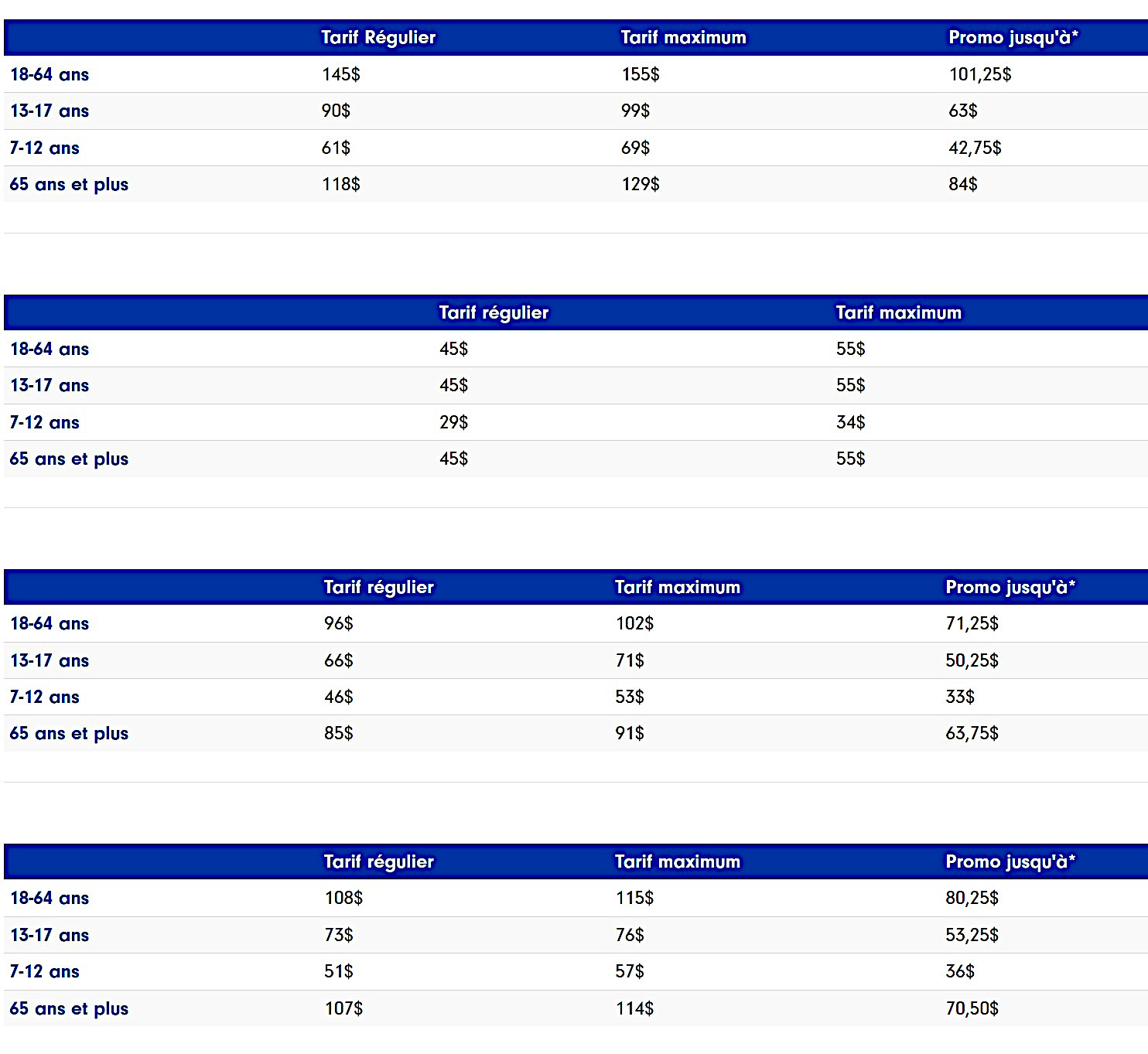Click the 71,25$ promo price
The height and width of the screenshot is (1054, 1148).
pos(972,623)
